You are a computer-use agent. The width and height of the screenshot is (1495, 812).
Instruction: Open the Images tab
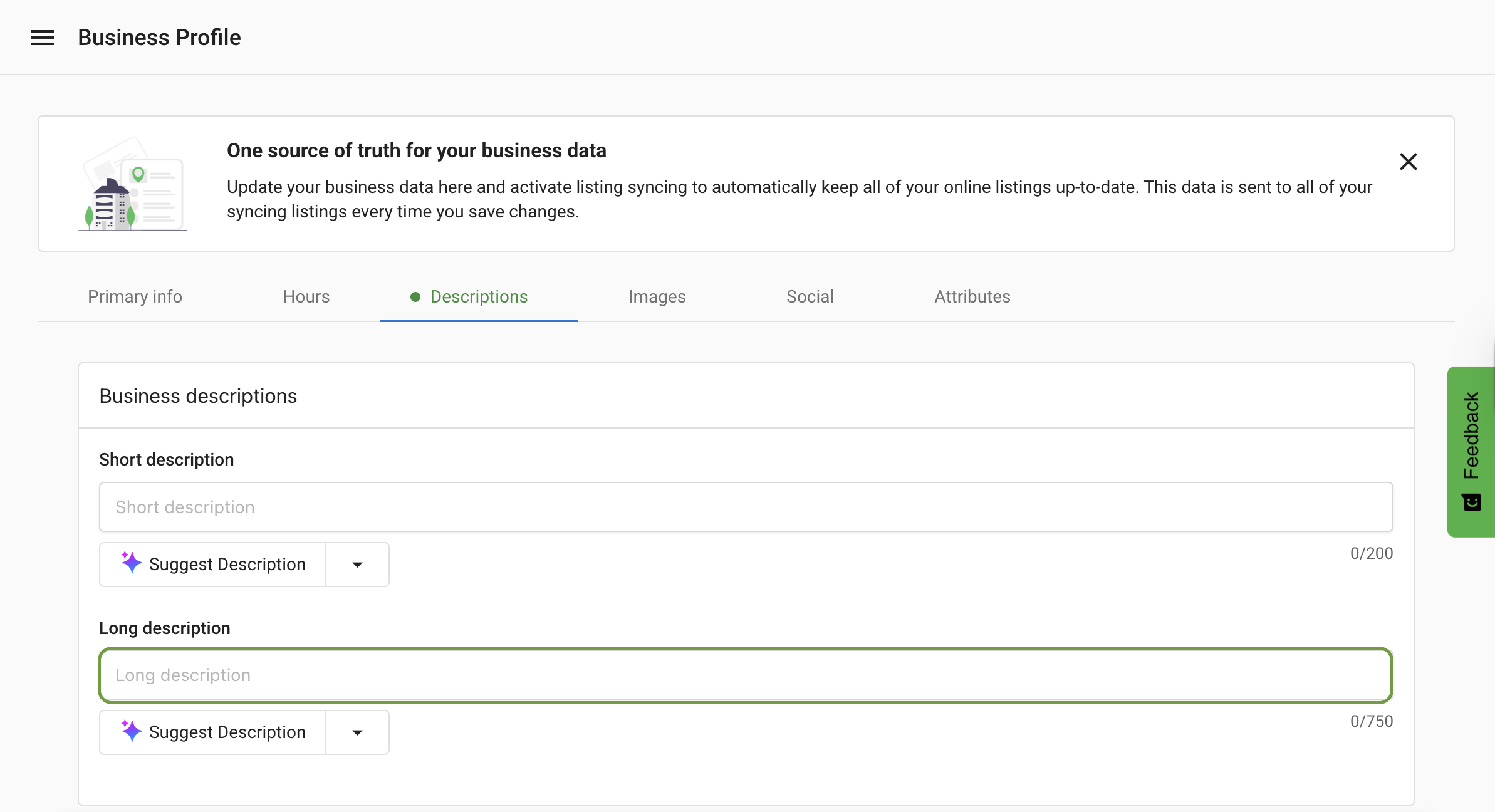tap(657, 297)
